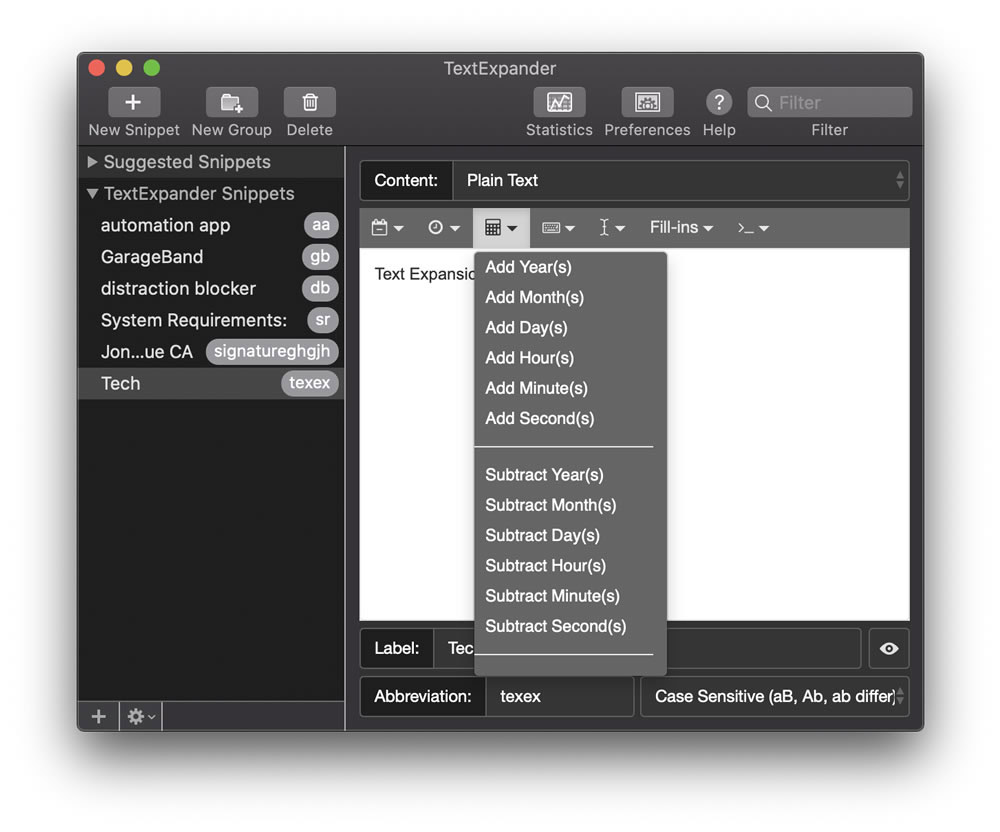Viewport: 1000px width, 832px height.
Task: Expand the Suggested Snippets group
Action: 92,162
